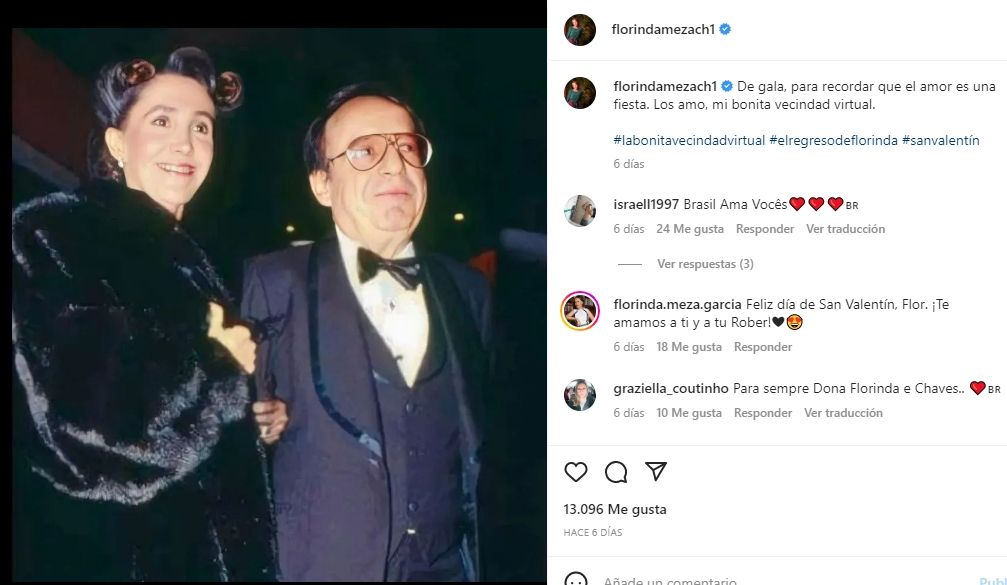Click the emoji picker smiley icon
The width and height of the screenshot is (1007, 585).
click(x=576, y=580)
